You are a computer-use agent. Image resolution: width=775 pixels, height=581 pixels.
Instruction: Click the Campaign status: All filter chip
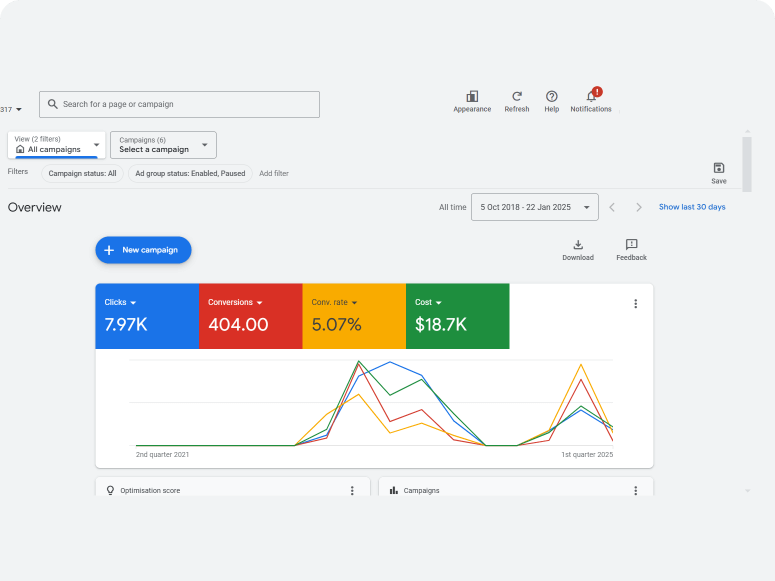(83, 173)
